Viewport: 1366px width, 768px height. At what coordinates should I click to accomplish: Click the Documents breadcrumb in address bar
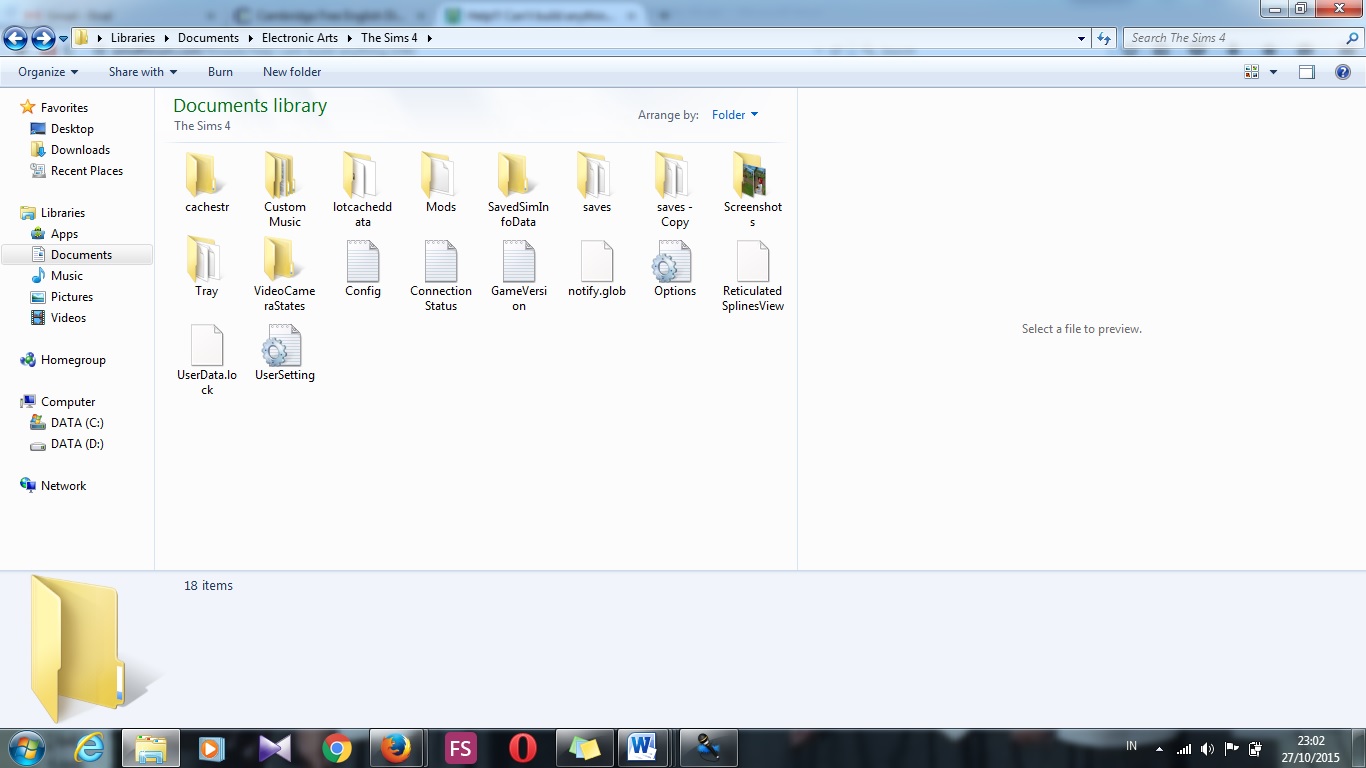pyautogui.click(x=208, y=38)
